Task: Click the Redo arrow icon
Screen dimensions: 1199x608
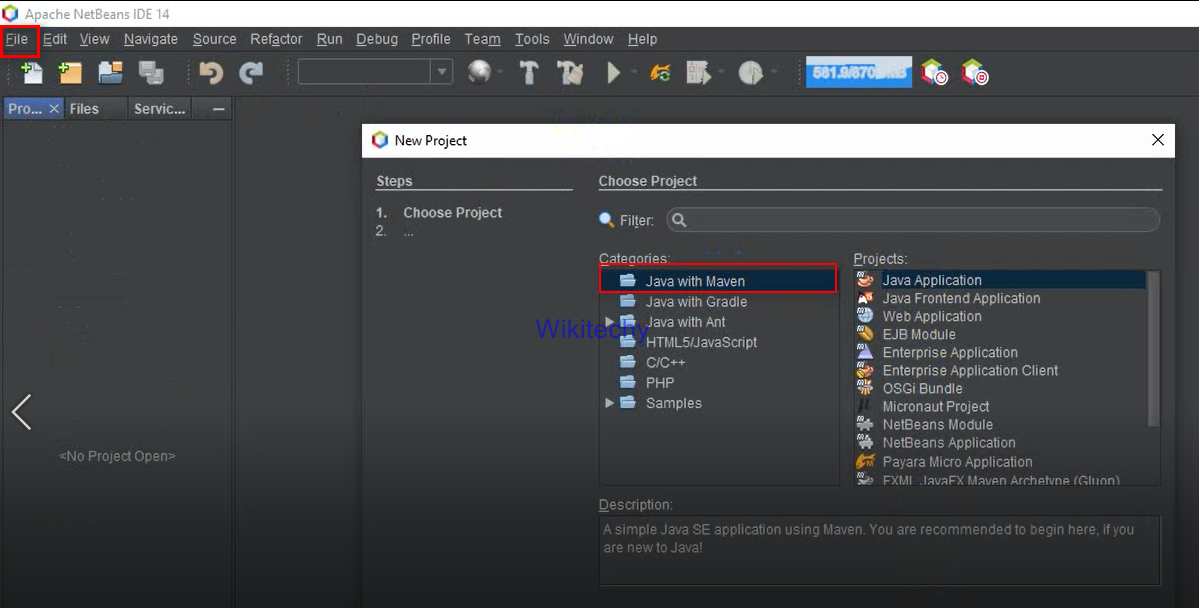Action: (251, 73)
